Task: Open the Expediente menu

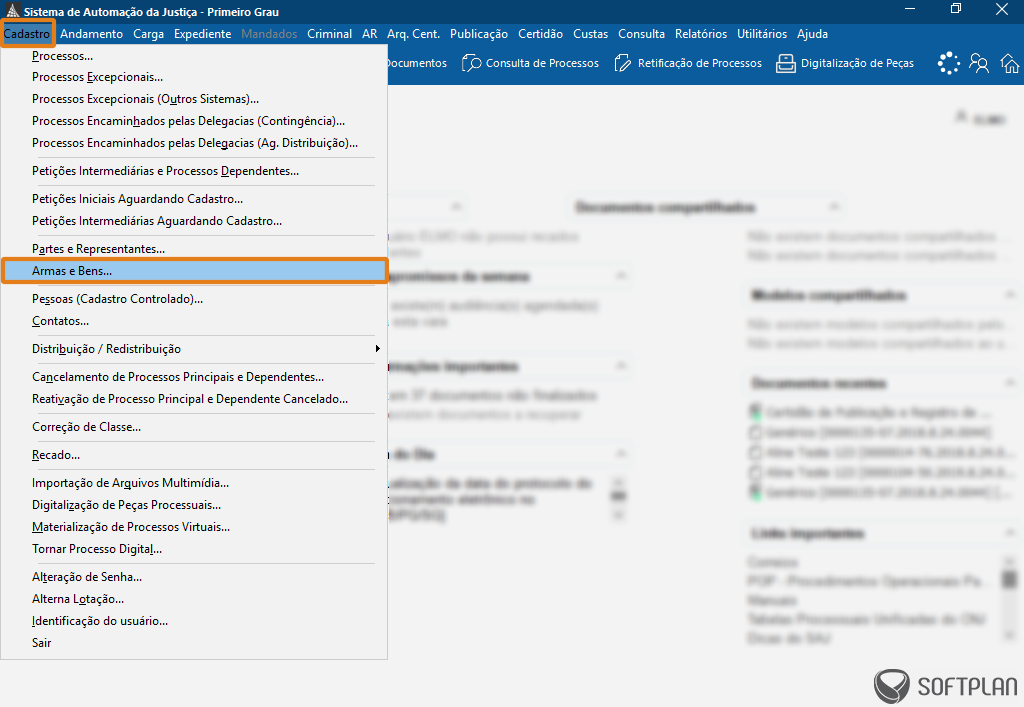Action: pos(202,34)
